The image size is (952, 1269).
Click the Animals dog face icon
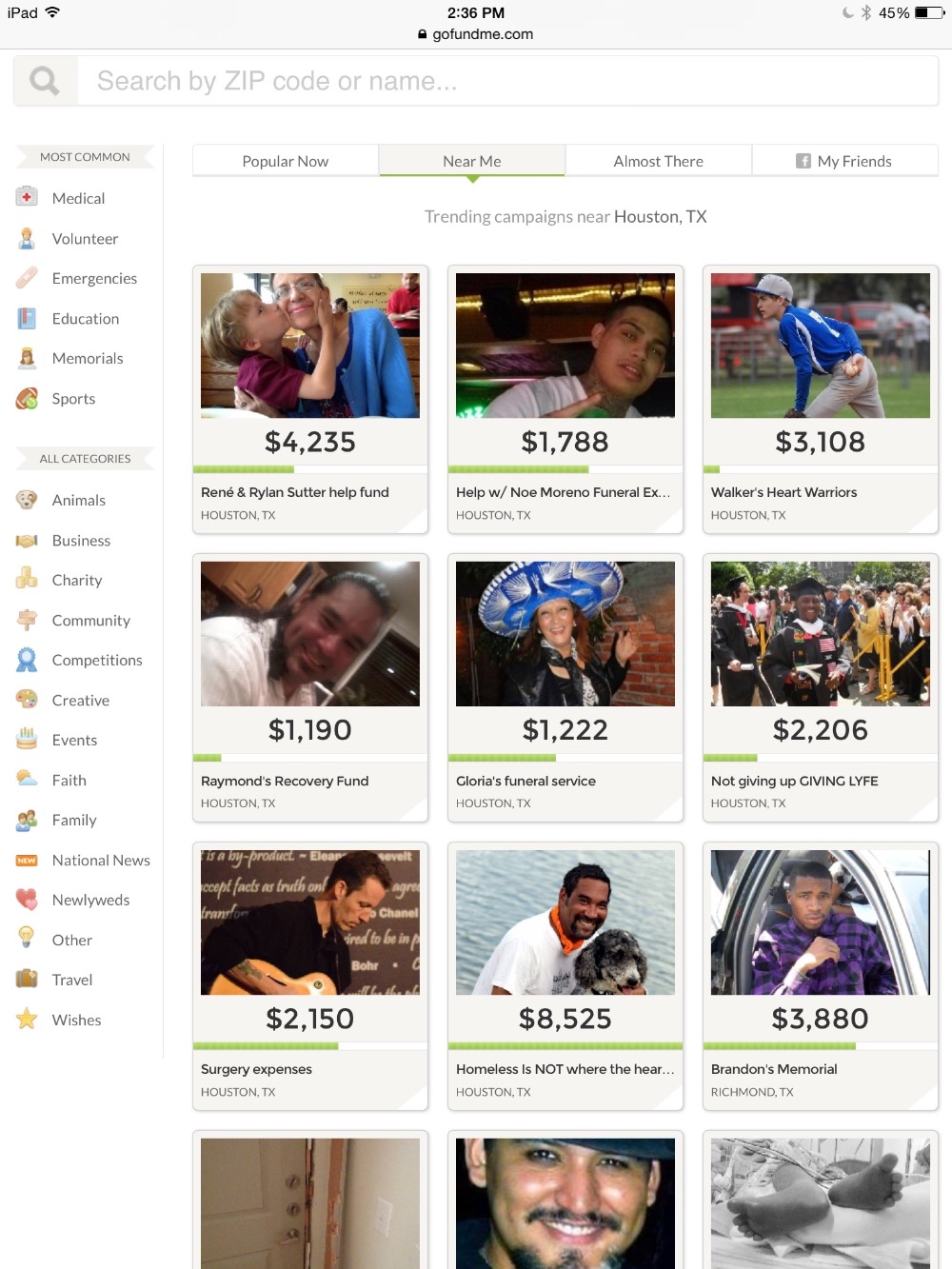pyautogui.click(x=27, y=500)
